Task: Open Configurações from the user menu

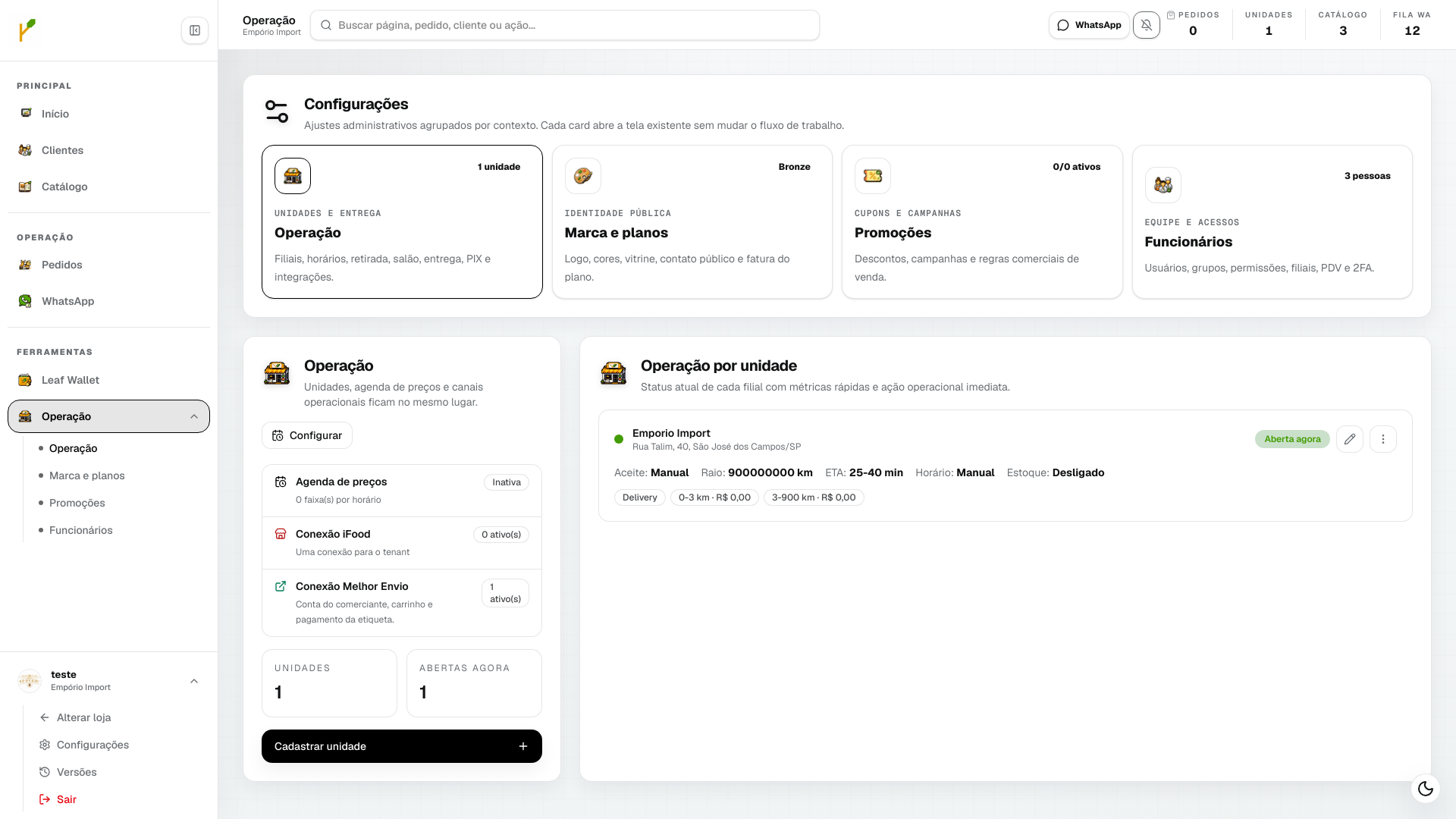Action: point(93,745)
